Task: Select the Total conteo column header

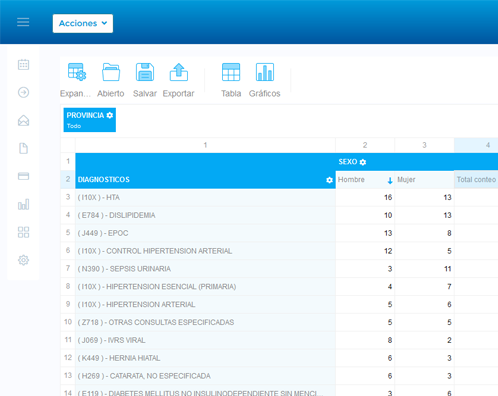Action: (x=476, y=180)
